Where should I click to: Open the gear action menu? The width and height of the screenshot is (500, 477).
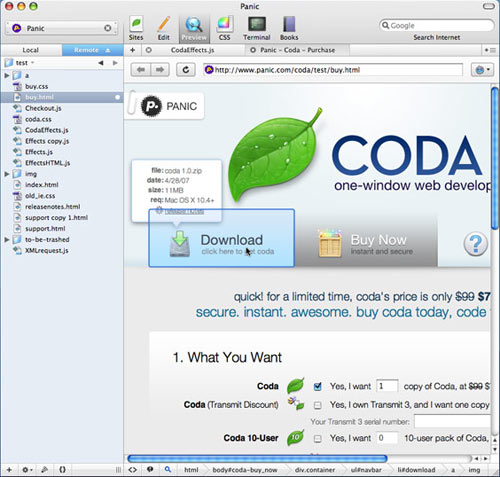click(x=27, y=470)
